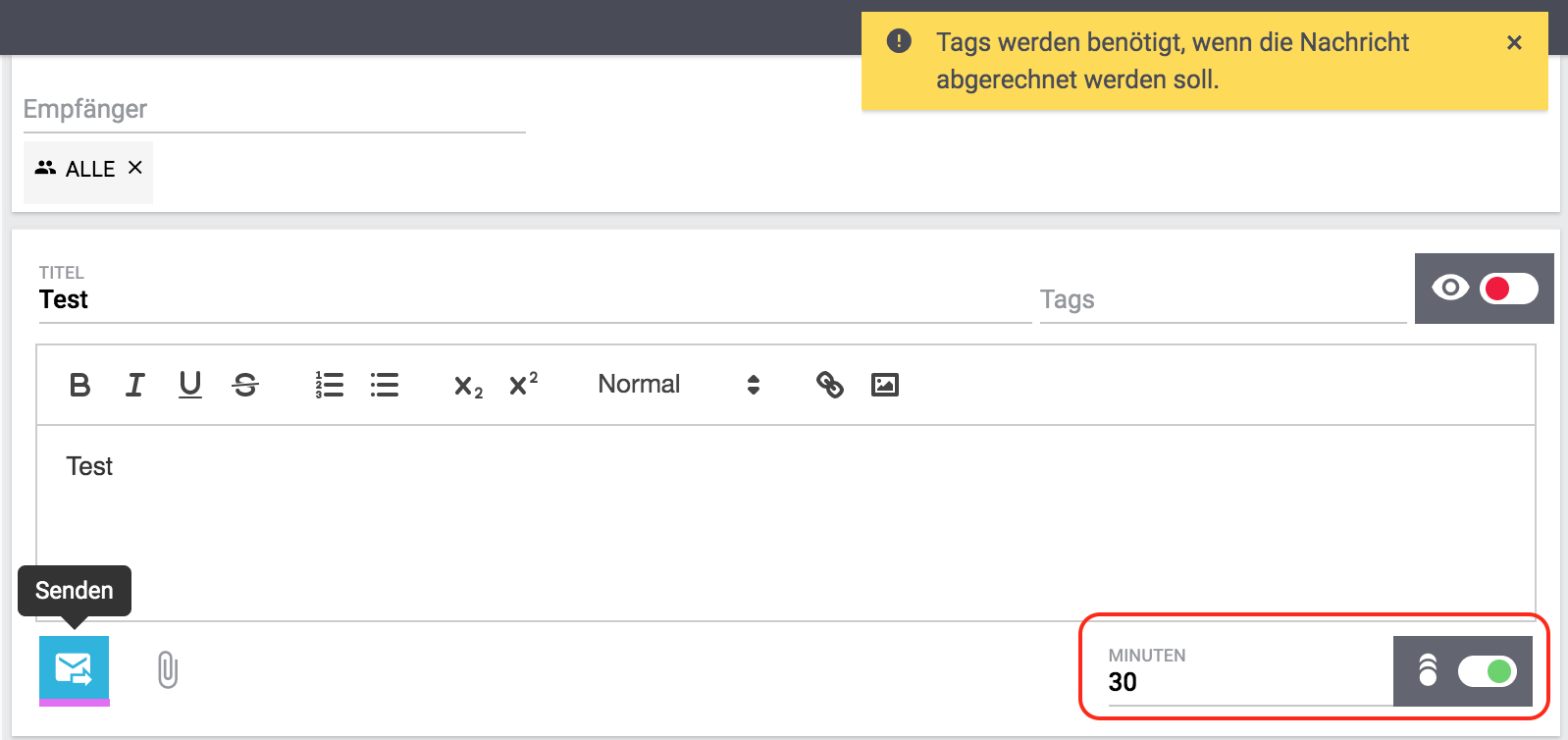
Task: Toggle the red visibility switch
Action: point(1508,289)
